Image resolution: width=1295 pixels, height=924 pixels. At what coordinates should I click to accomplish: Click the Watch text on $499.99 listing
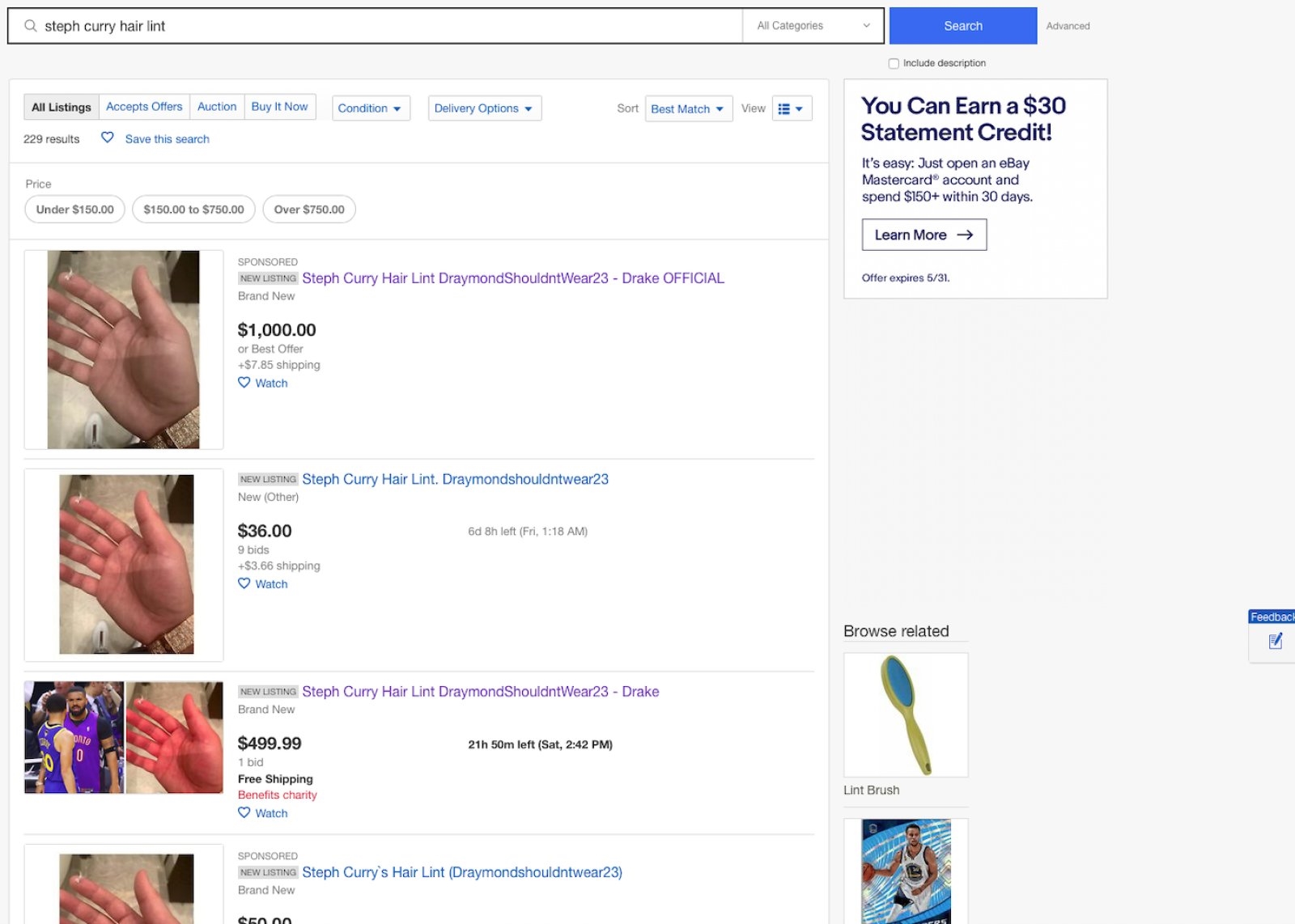coord(271,814)
